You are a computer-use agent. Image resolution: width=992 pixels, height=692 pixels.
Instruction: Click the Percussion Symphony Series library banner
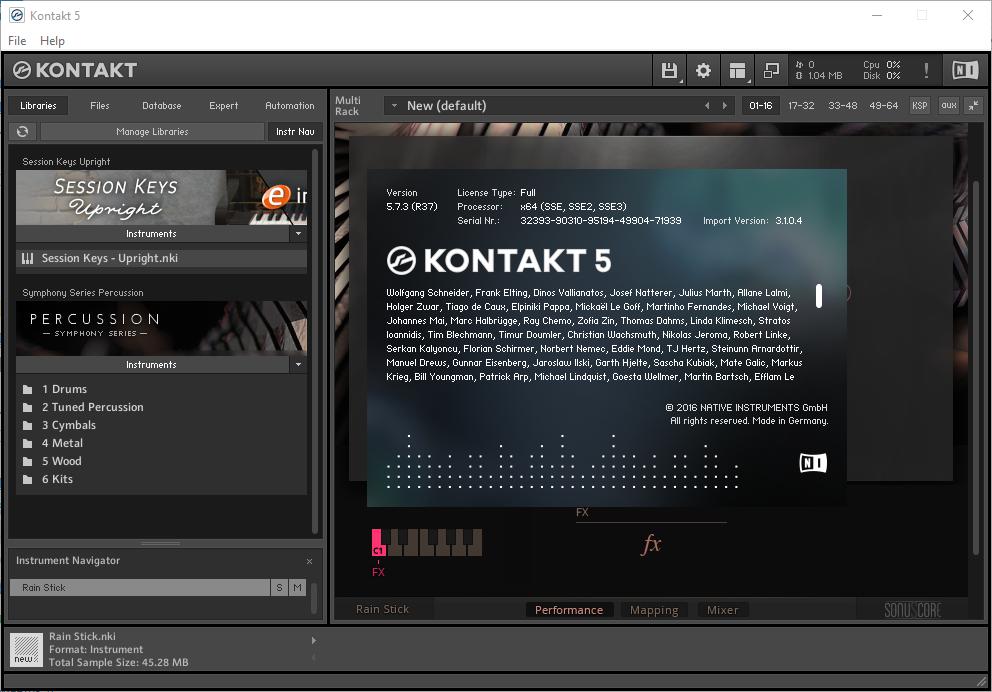click(161, 328)
